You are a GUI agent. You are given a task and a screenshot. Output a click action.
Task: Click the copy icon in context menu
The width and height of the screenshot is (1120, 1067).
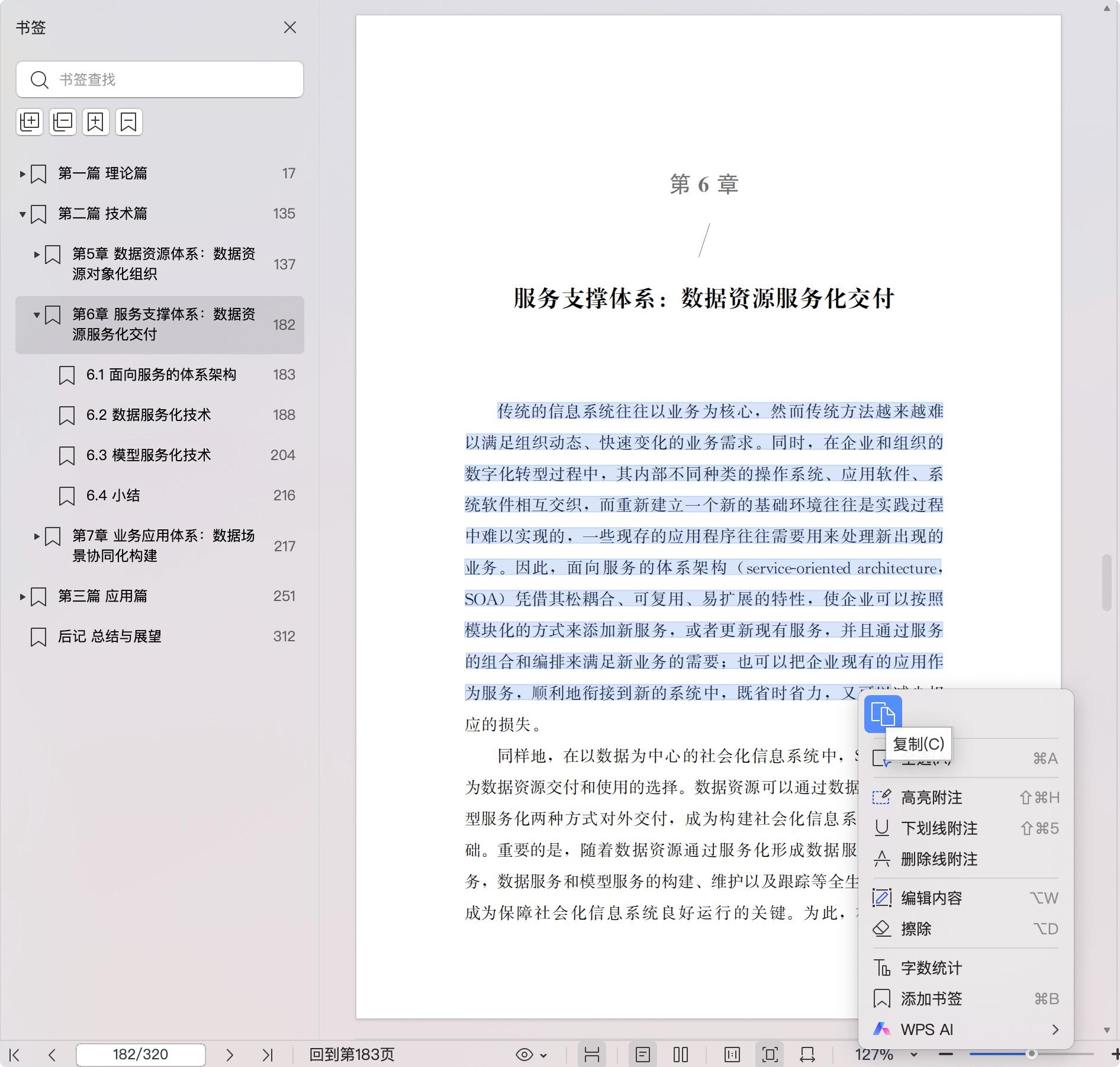(x=883, y=714)
